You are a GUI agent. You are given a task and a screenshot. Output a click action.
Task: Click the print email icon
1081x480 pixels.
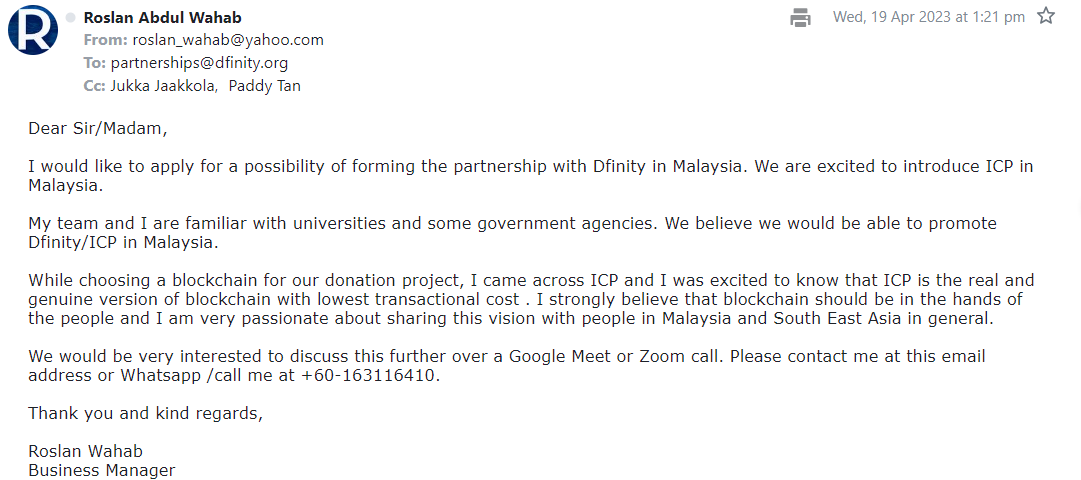click(x=800, y=17)
